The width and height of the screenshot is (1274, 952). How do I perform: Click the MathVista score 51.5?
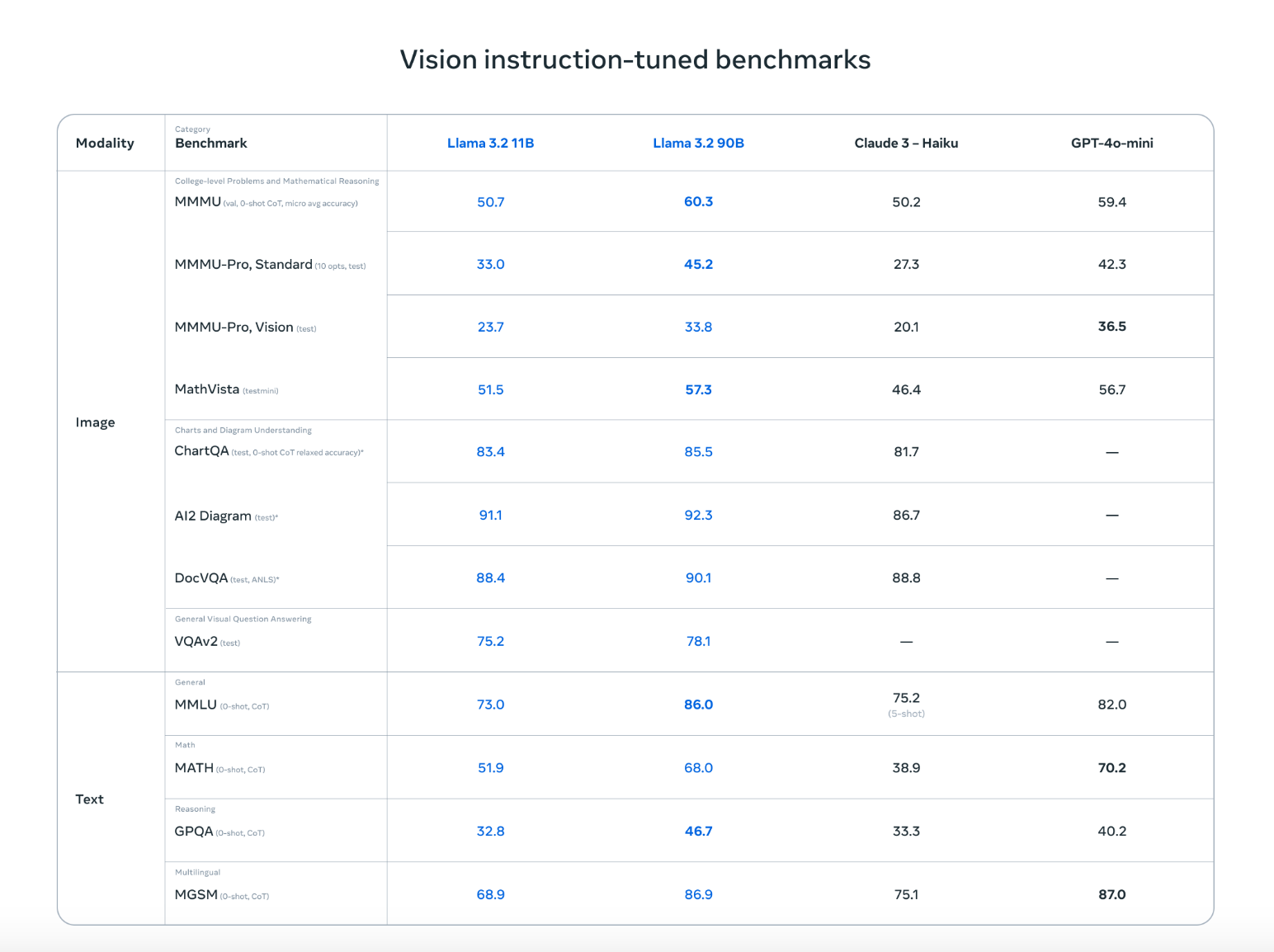click(x=490, y=389)
